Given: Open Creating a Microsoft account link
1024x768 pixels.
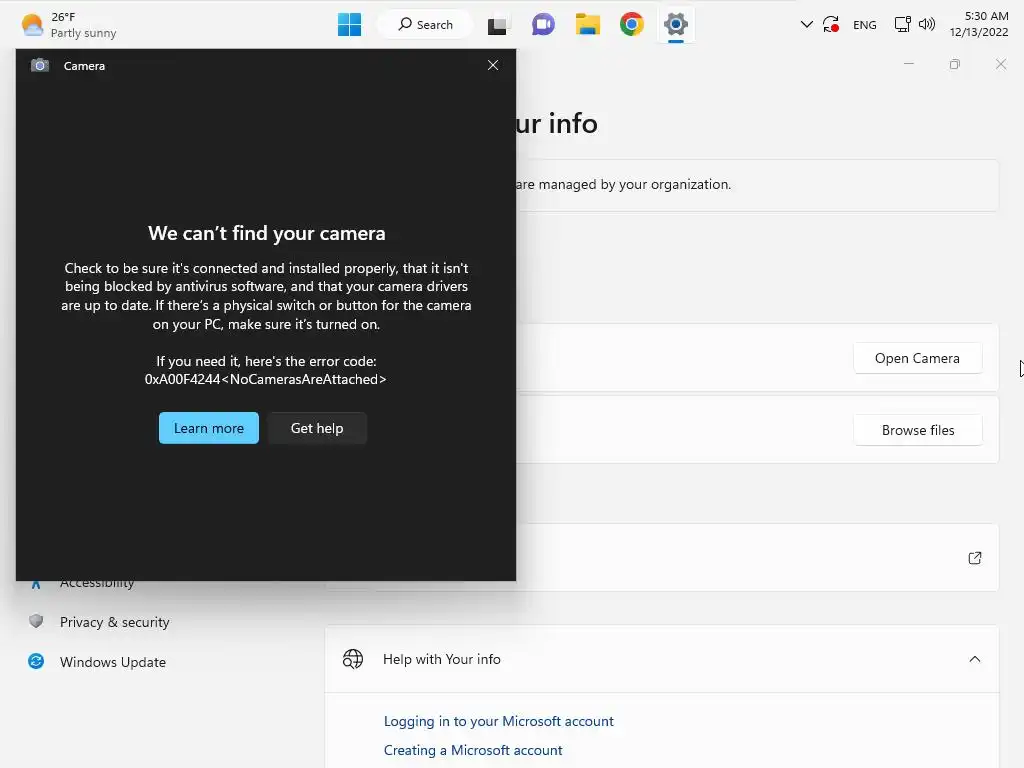Looking at the screenshot, I should (473, 750).
